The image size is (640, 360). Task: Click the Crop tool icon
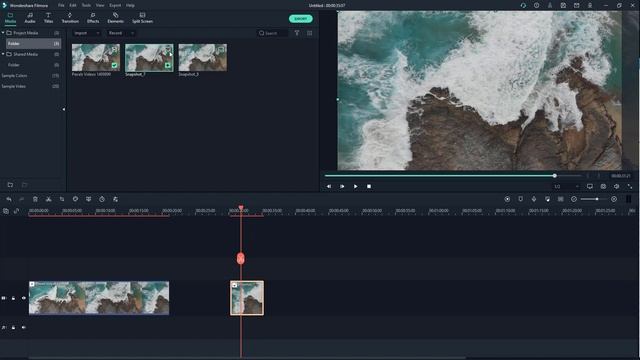click(x=62, y=199)
